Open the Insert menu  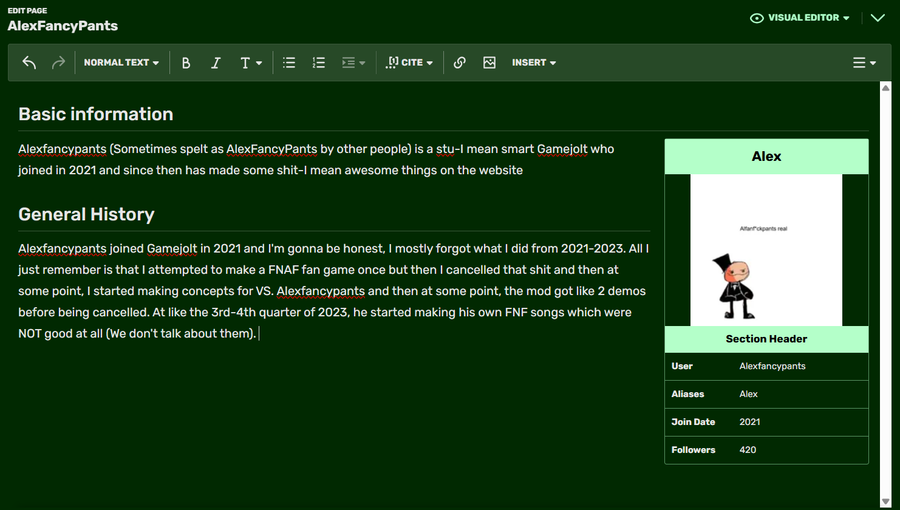tap(534, 63)
